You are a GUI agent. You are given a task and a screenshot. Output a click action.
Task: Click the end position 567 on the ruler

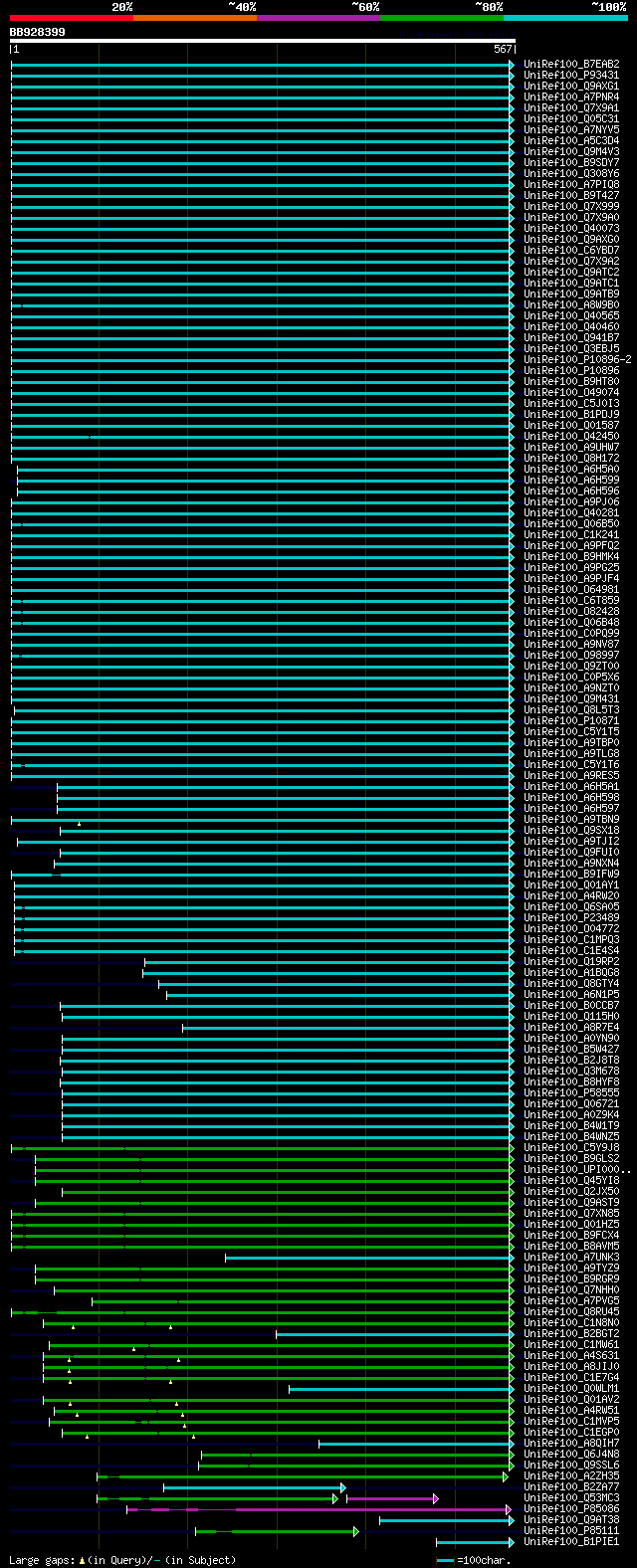tap(502, 49)
